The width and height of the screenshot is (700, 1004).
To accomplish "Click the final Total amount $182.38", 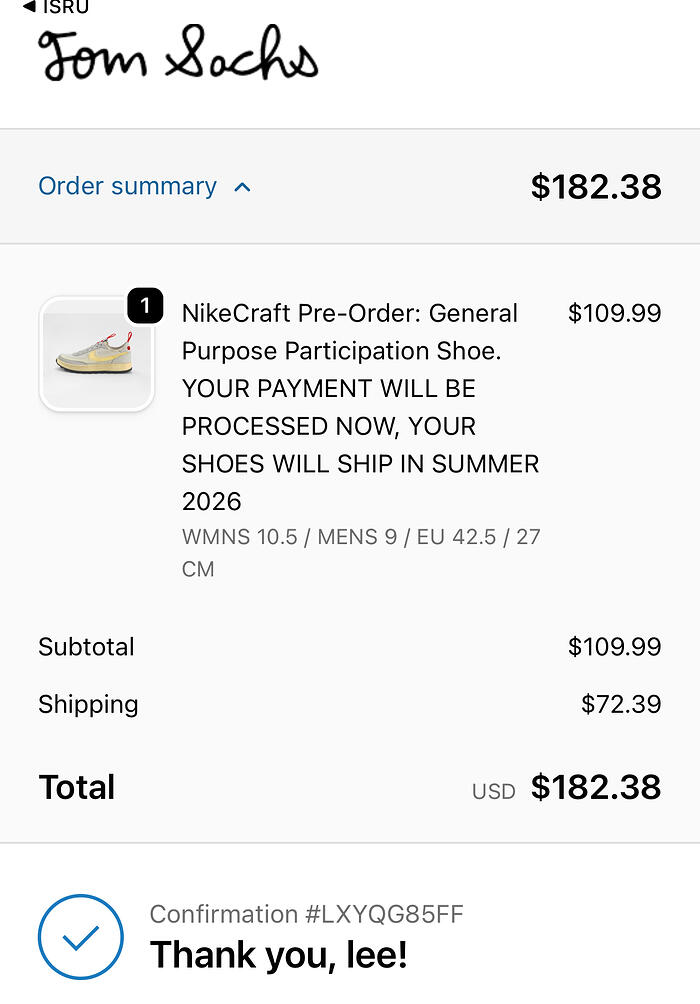I will point(595,787).
